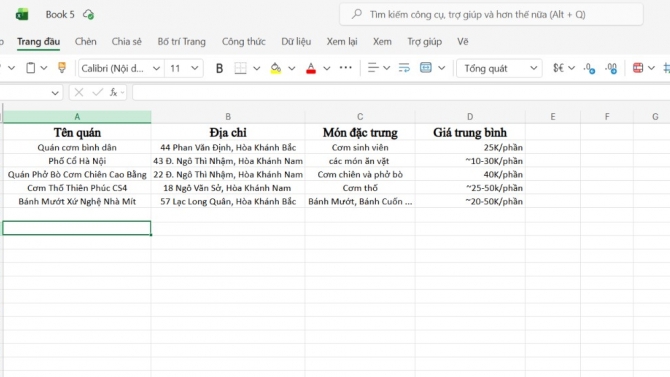Screen dimensions: 670x377
Task: Click the text alignment icon
Action: [373, 68]
